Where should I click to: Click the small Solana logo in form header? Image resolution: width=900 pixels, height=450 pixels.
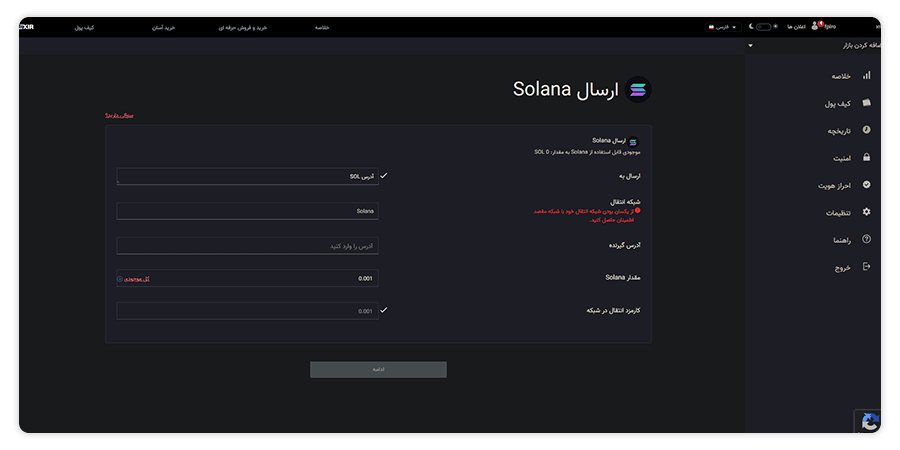[x=633, y=141]
